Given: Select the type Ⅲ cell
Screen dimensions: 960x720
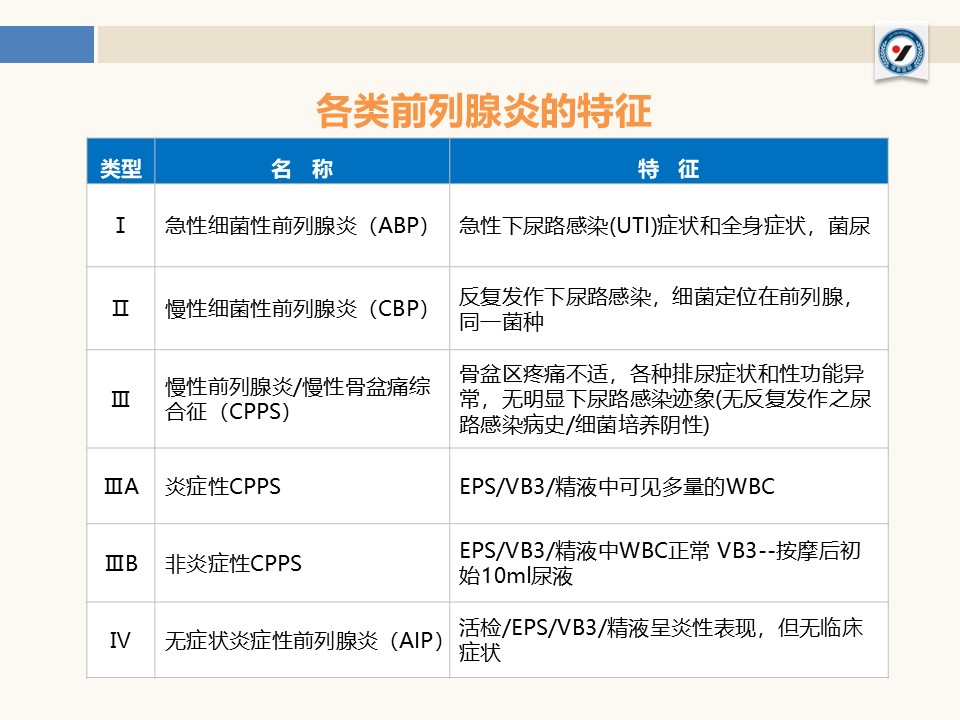Looking at the screenshot, I should coord(121,399).
